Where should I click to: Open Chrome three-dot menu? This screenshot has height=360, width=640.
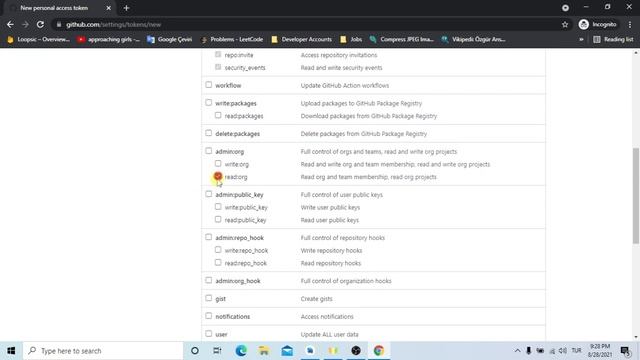630,24
